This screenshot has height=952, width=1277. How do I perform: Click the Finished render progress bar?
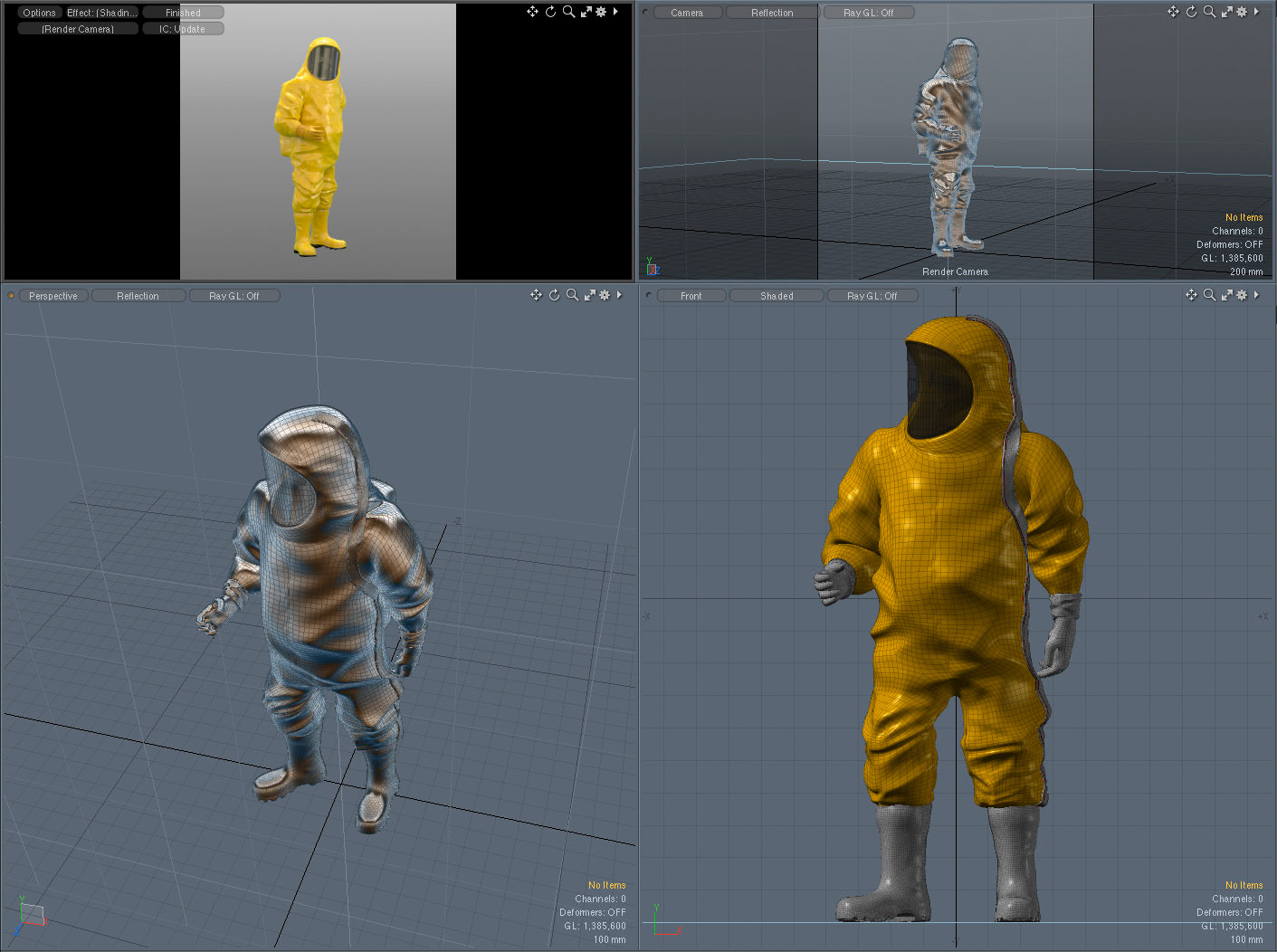coord(183,13)
